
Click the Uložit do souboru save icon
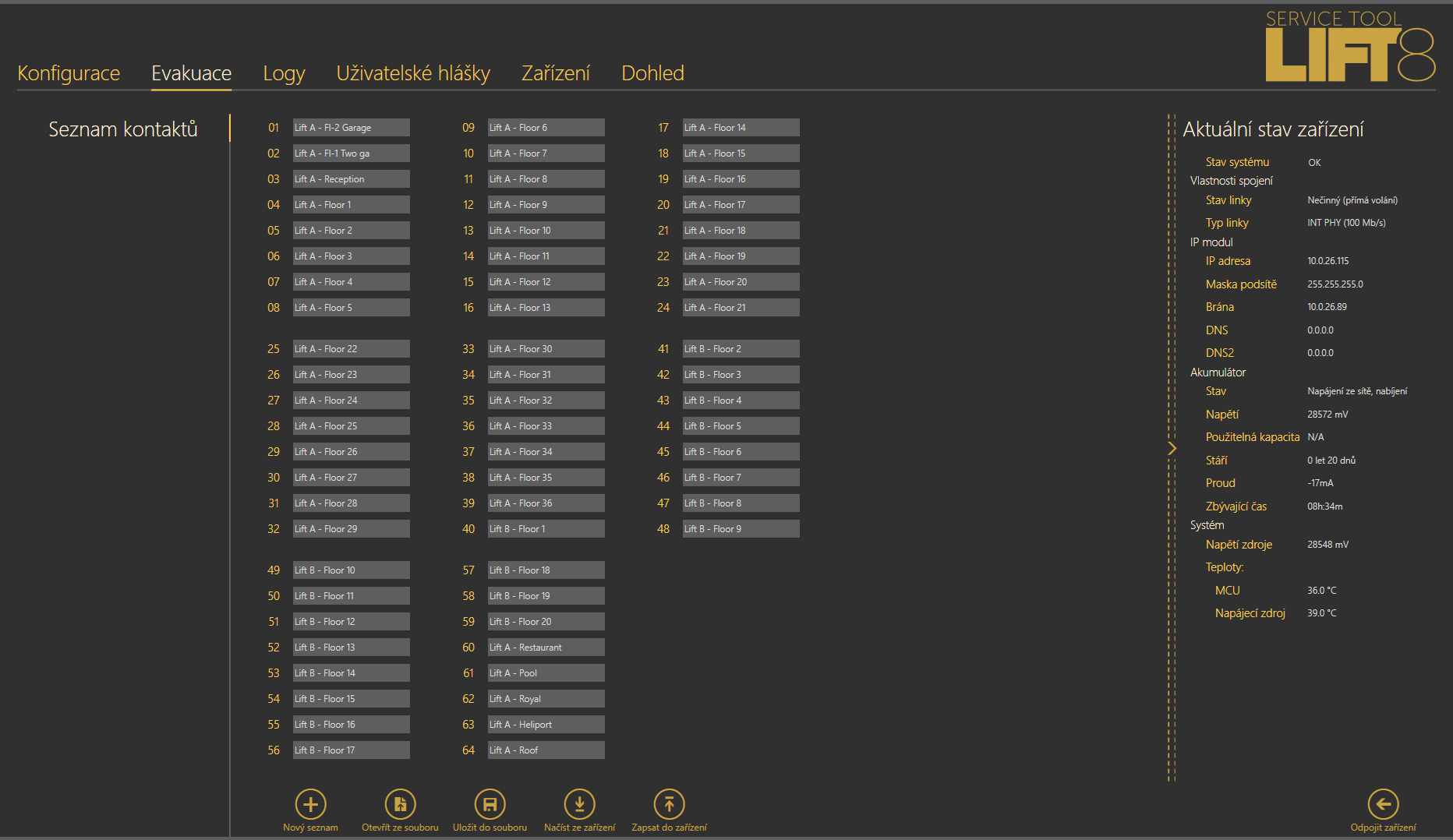coord(490,804)
